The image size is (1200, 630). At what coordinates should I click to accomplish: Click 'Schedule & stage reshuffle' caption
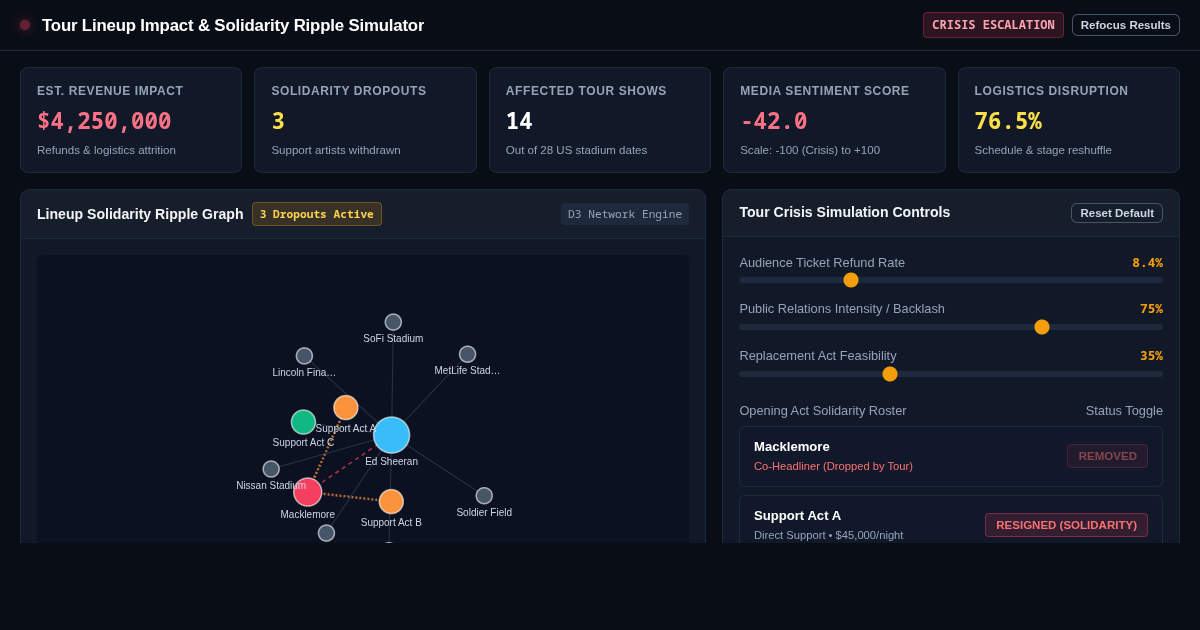tap(1043, 150)
